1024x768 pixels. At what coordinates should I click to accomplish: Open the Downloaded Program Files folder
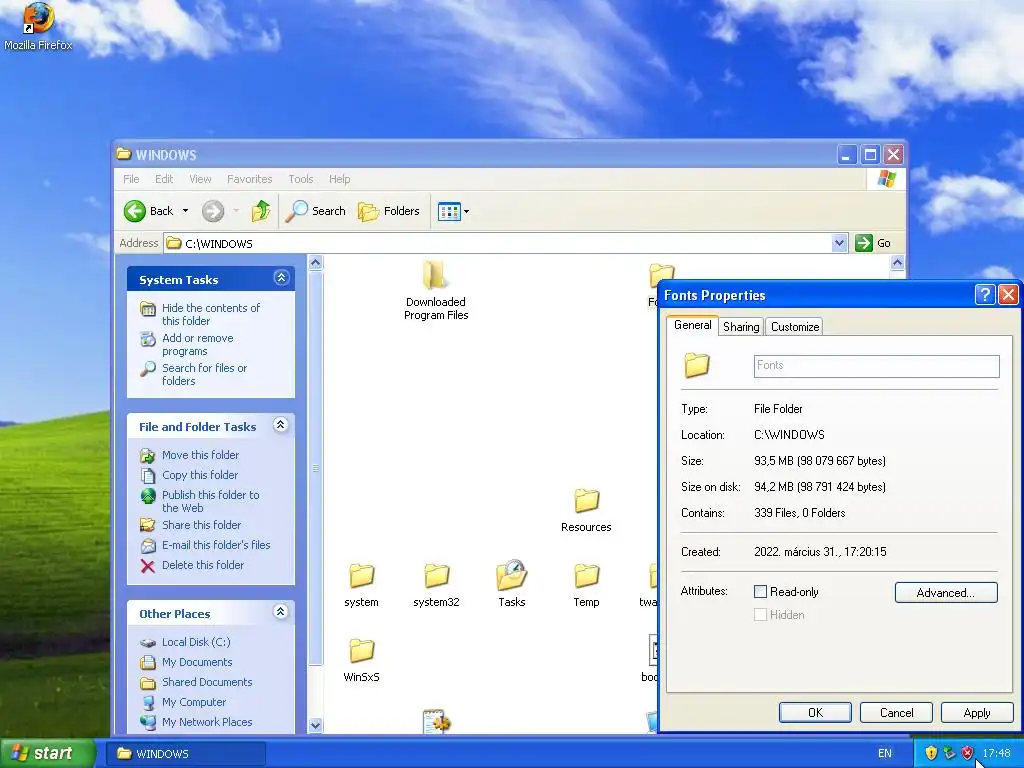(x=436, y=291)
